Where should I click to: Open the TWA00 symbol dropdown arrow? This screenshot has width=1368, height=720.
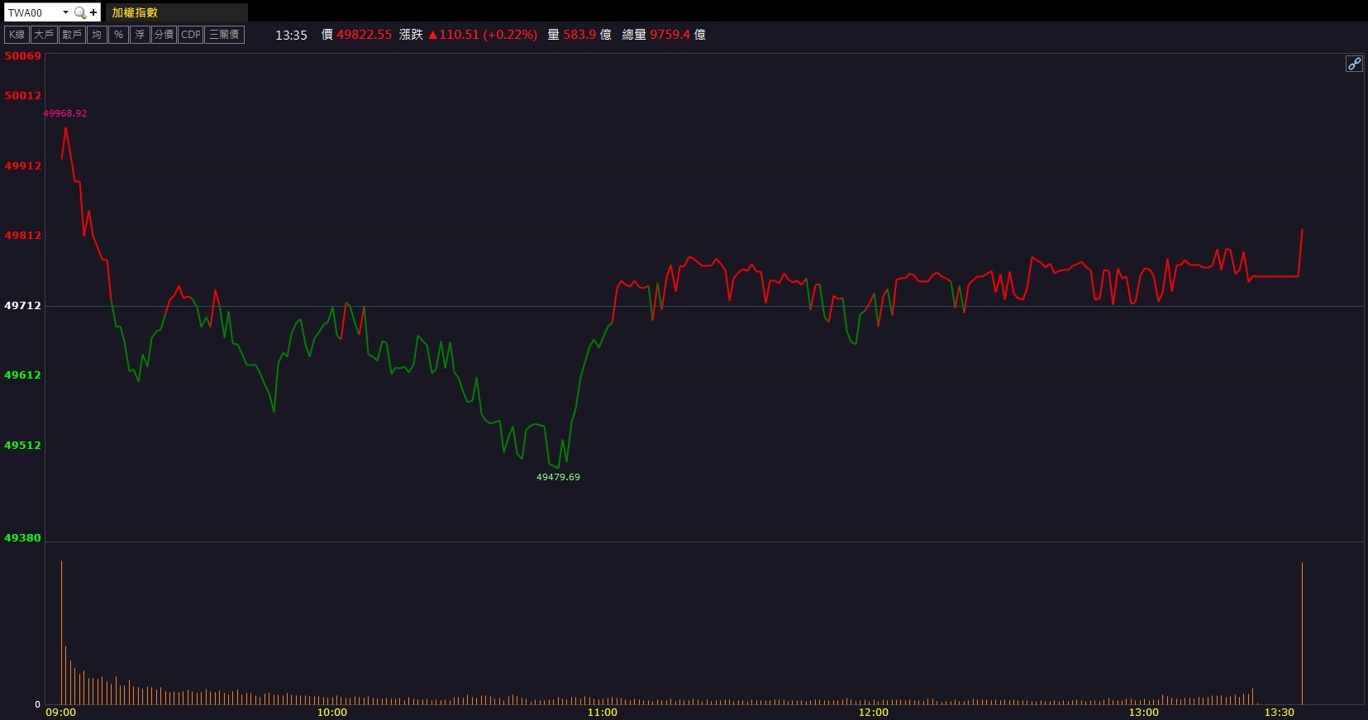pyautogui.click(x=66, y=13)
